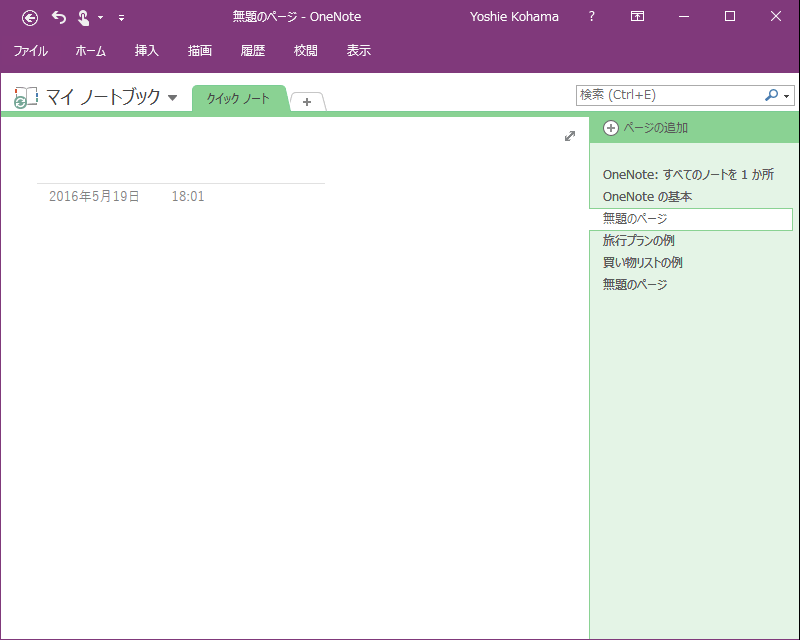Click the search magnifier icon
This screenshot has height=640, width=800.
(x=771, y=95)
